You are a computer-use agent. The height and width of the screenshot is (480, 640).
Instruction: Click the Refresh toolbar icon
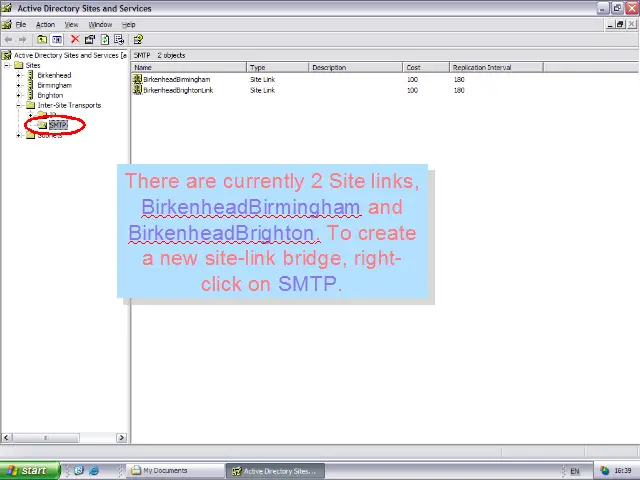(x=104, y=40)
